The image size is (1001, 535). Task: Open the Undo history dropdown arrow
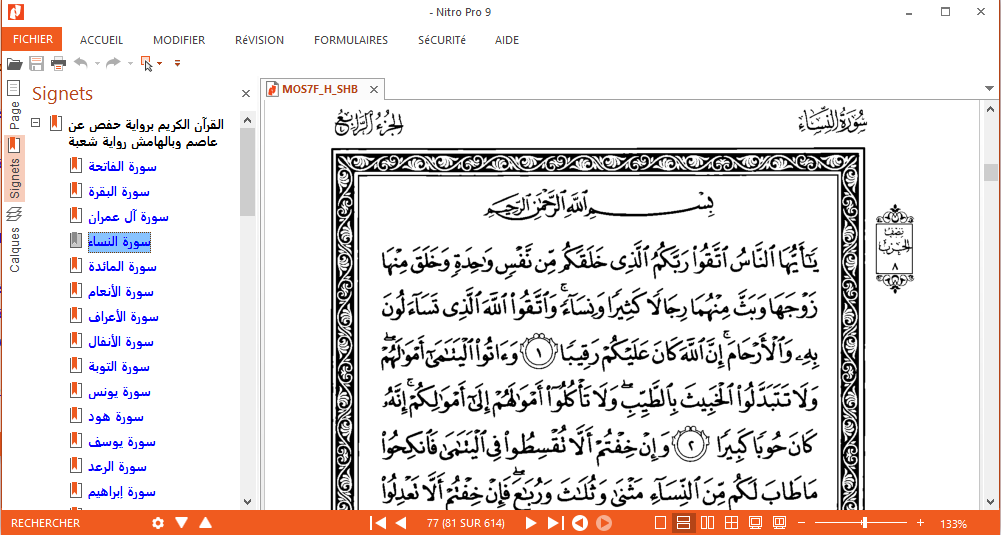(x=97, y=63)
